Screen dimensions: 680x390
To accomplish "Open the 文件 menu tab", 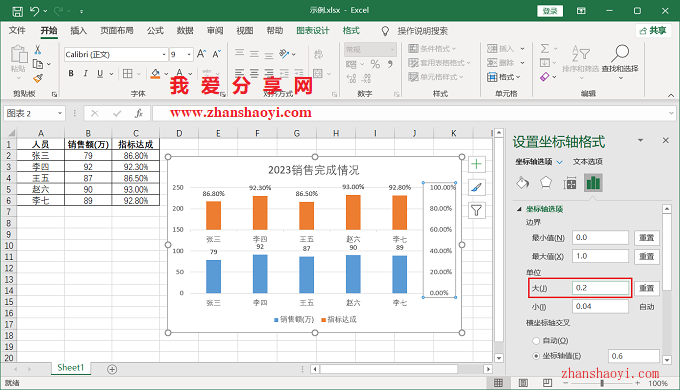I will (17, 30).
